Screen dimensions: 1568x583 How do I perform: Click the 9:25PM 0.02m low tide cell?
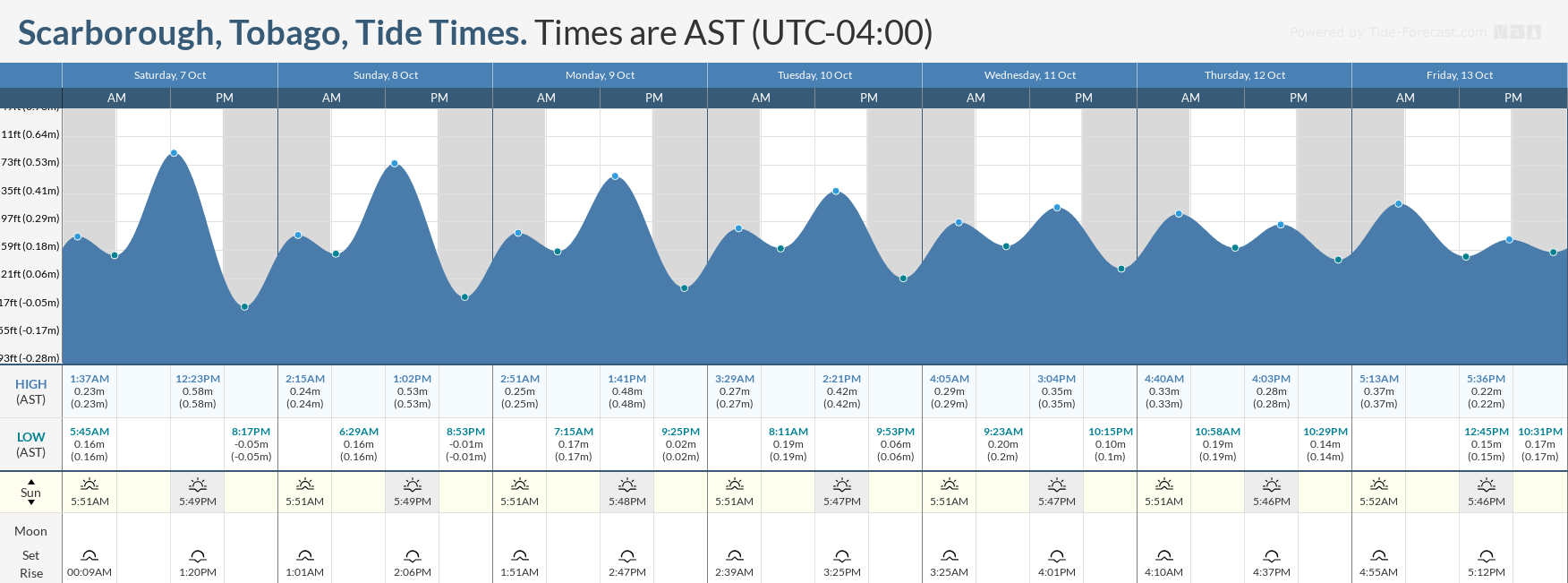pyautogui.click(x=681, y=444)
